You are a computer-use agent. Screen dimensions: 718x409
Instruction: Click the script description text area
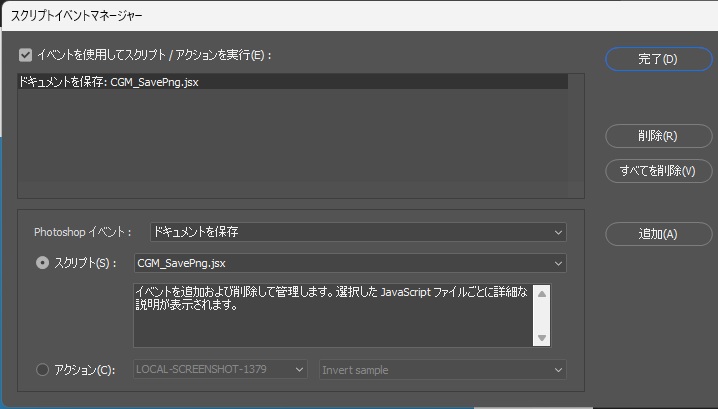point(333,316)
